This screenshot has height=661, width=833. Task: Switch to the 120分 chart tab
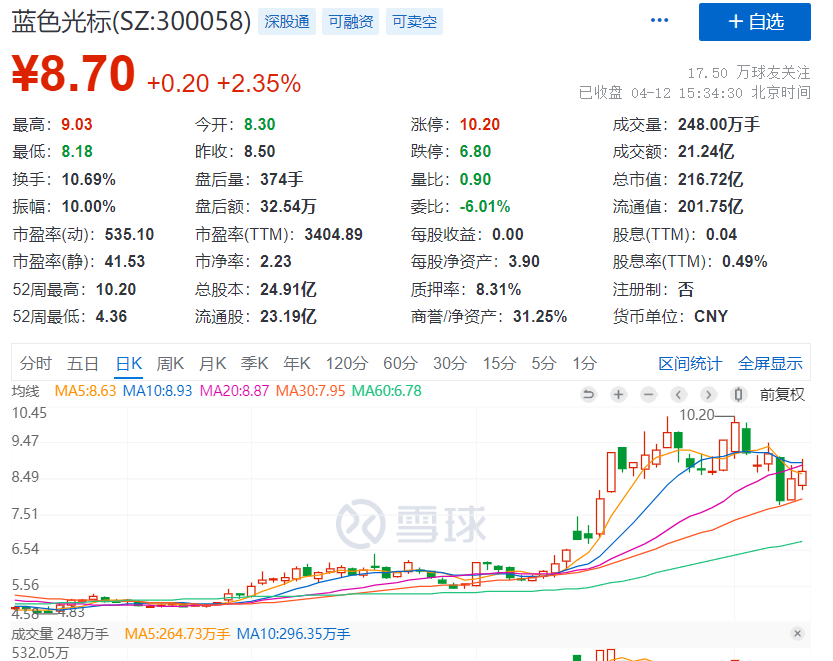pos(346,363)
